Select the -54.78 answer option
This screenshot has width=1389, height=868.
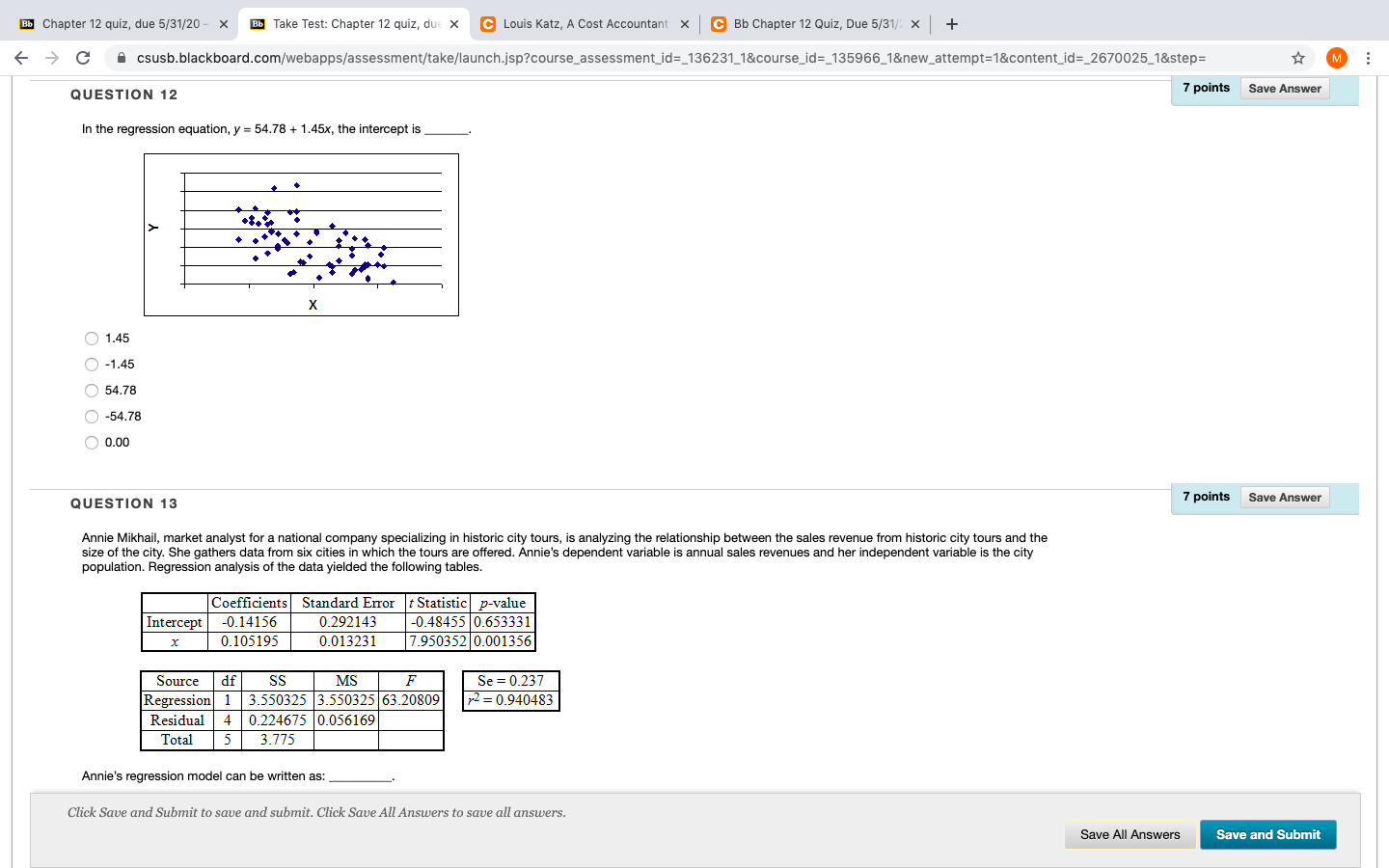click(92, 417)
